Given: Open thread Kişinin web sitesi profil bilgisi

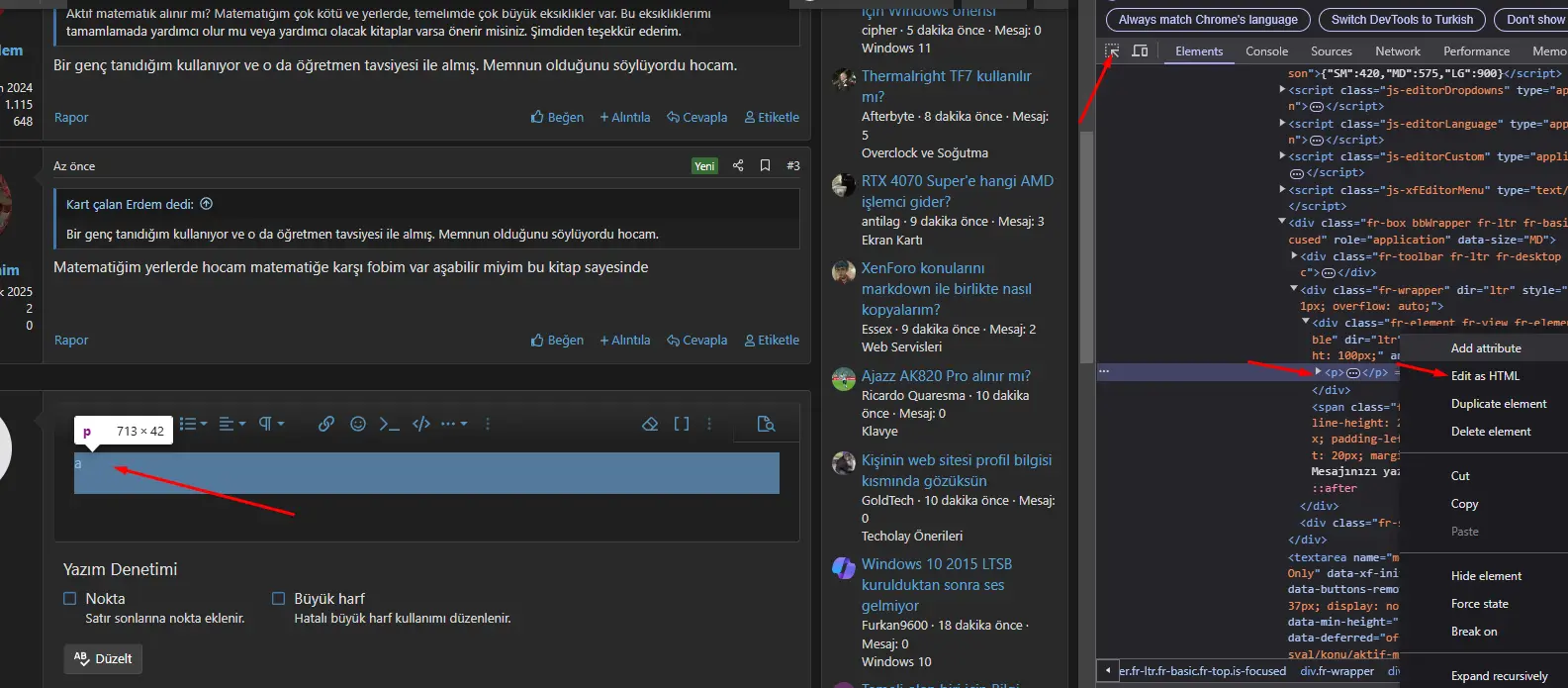Looking at the screenshot, I should [957, 470].
